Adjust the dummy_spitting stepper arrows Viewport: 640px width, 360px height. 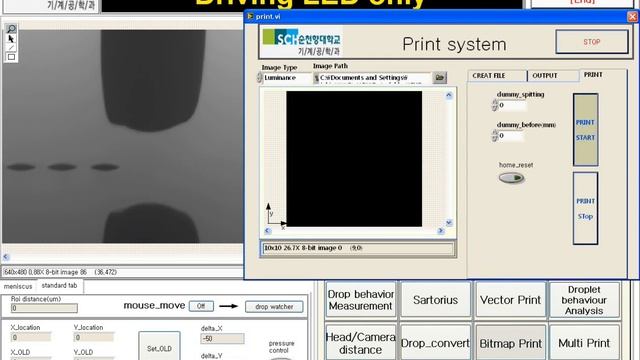point(495,105)
